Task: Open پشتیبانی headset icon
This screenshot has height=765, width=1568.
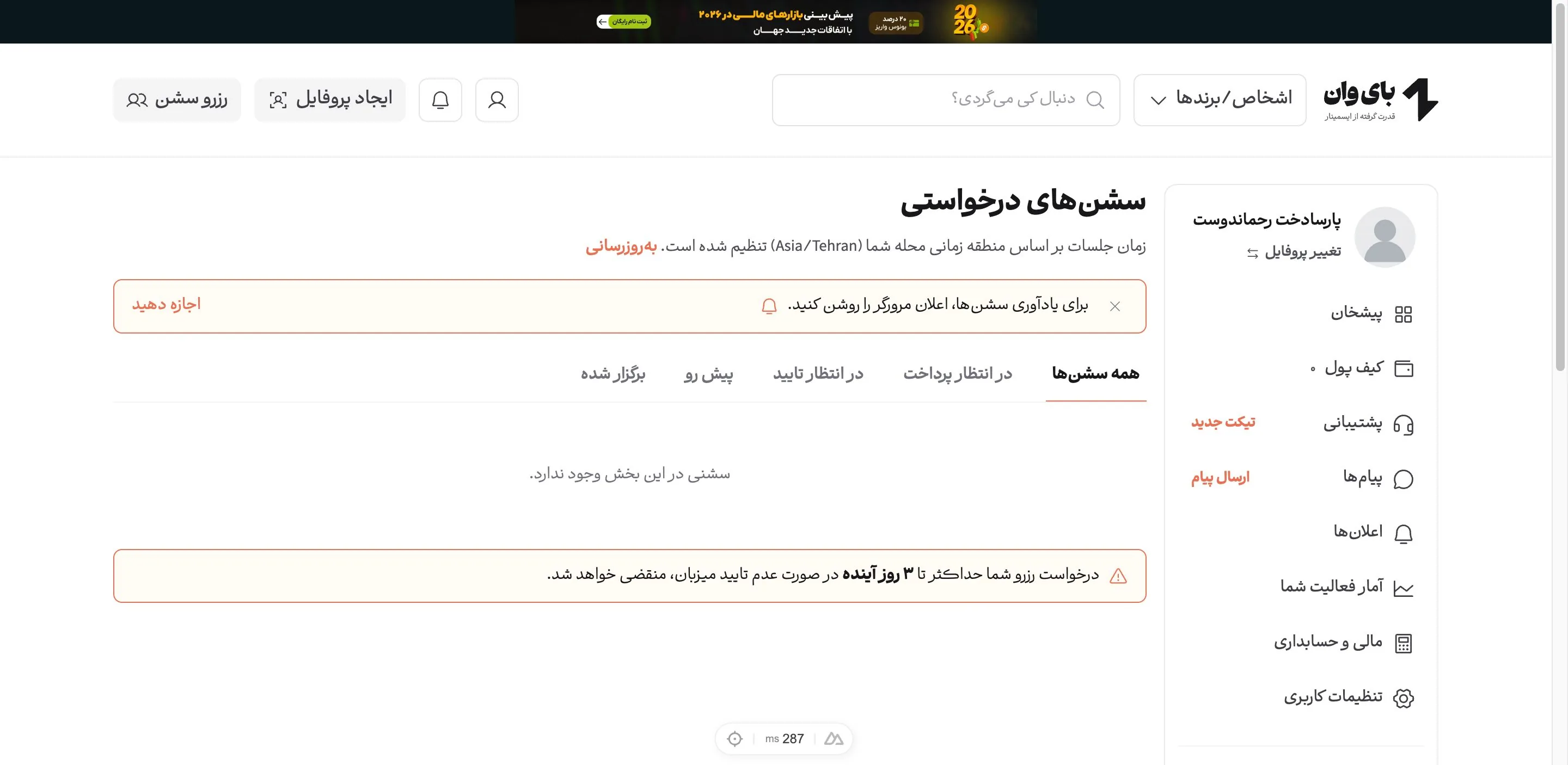Action: pyautogui.click(x=1403, y=424)
